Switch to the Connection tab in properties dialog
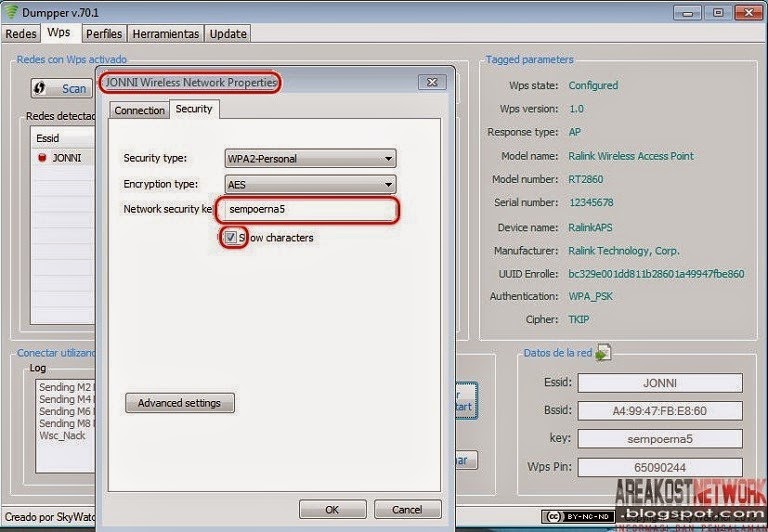 140,110
